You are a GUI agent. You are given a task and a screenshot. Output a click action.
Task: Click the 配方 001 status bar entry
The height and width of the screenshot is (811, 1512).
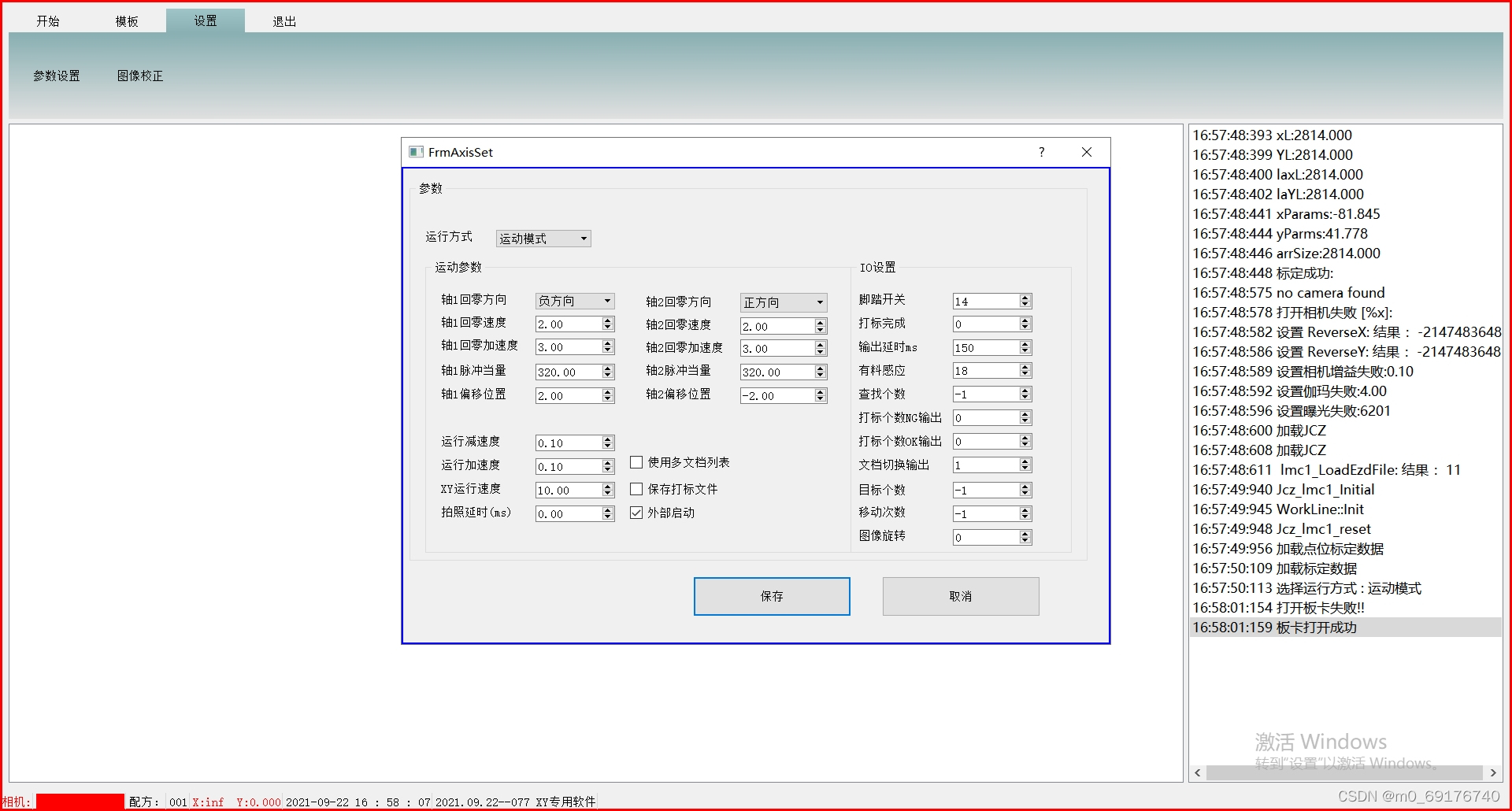coord(158,802)
